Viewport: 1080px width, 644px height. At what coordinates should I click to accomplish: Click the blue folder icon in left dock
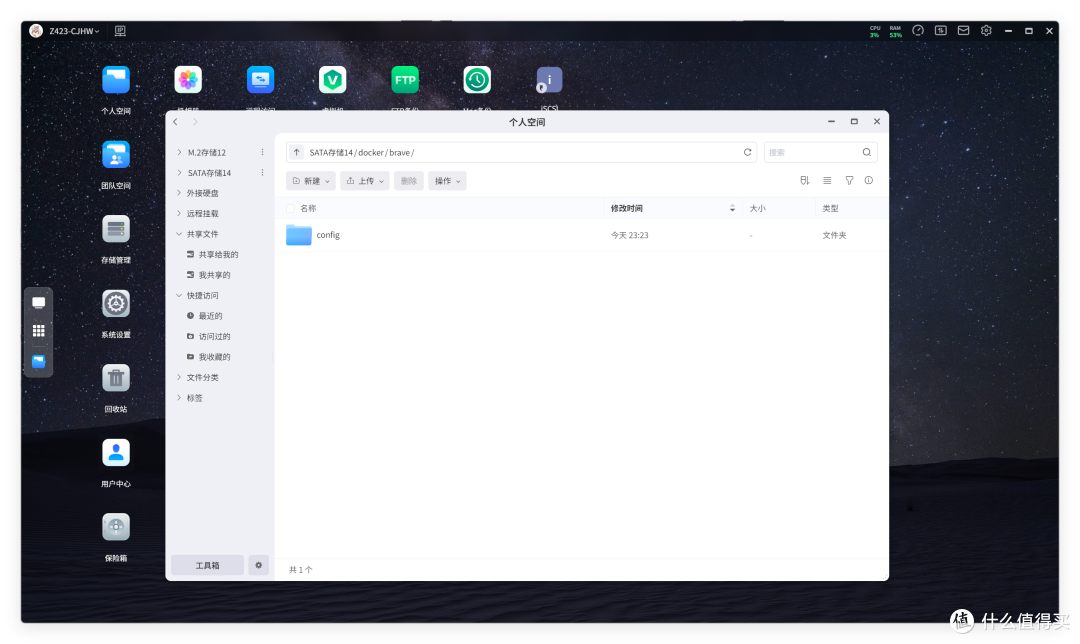click(39, 362)
